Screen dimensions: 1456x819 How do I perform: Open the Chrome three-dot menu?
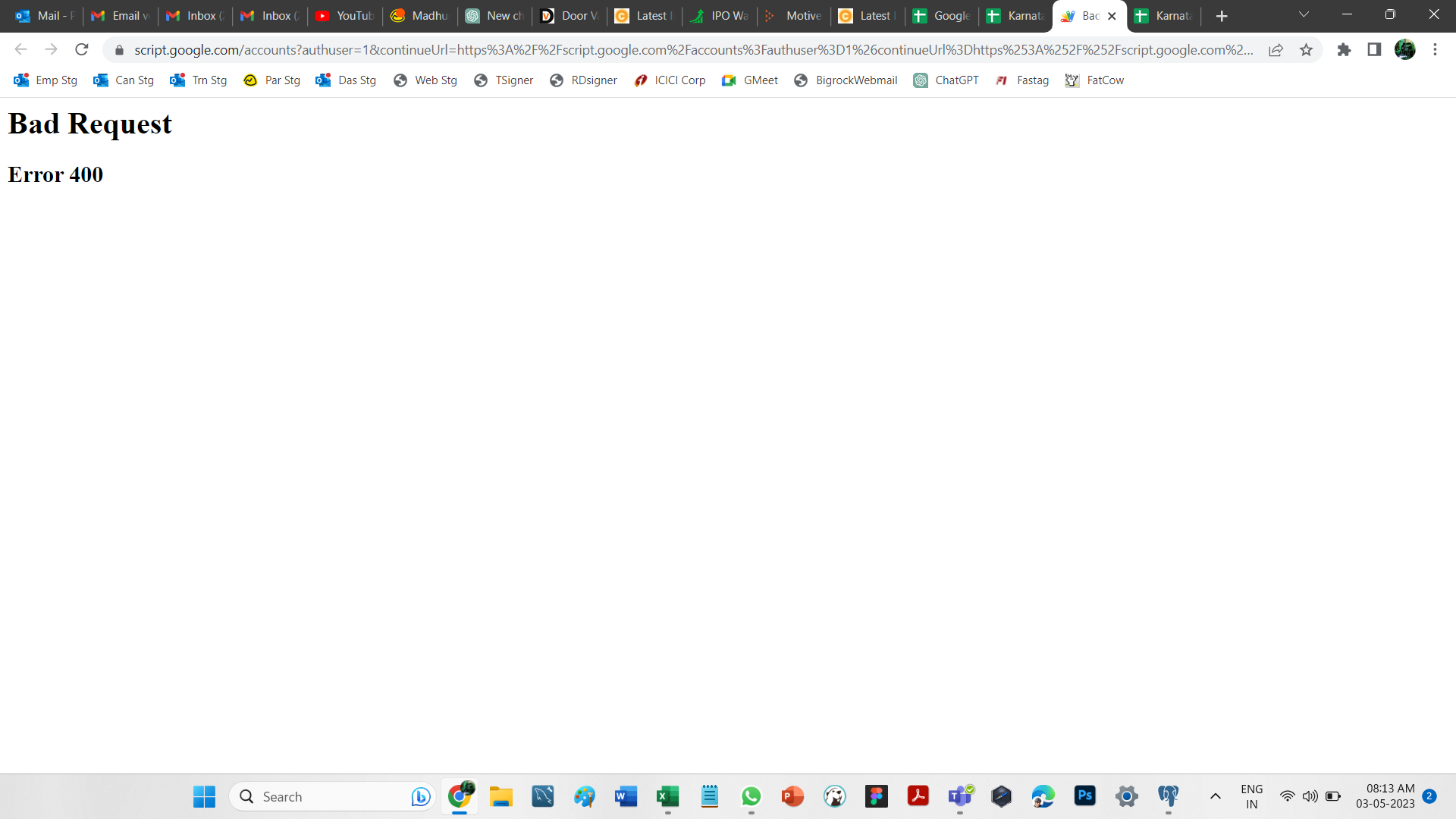coord(1435,50)
